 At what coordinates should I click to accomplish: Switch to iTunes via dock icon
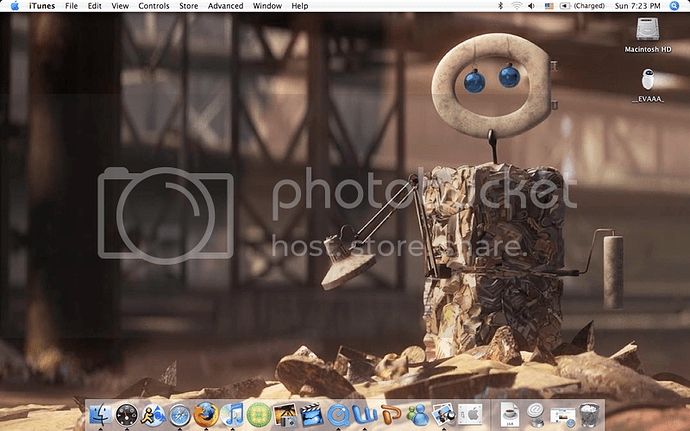(234, 413)
